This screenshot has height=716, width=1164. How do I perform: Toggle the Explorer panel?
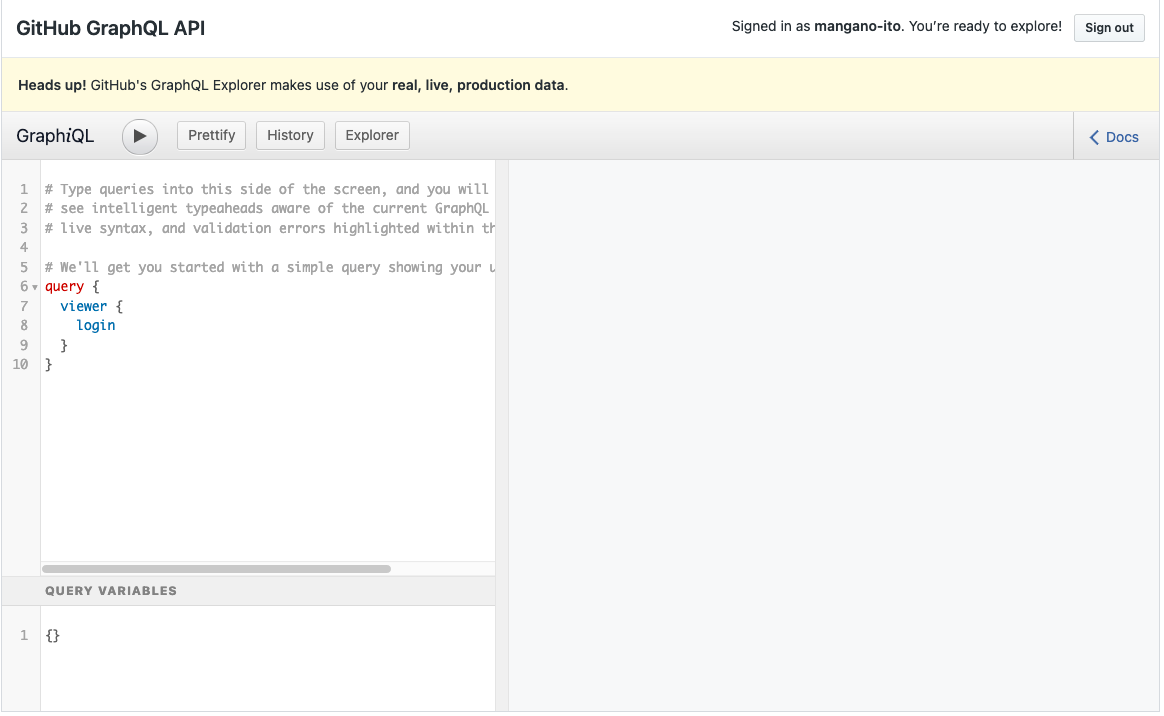[x=372, y=136]
